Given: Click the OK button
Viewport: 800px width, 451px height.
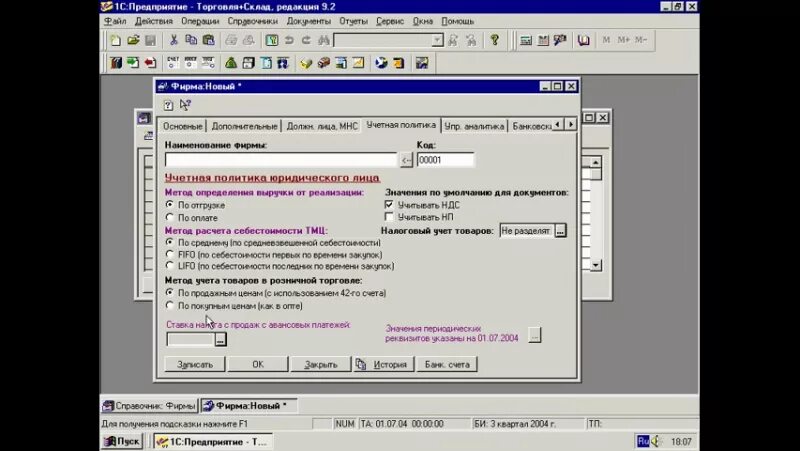Looking at the screenshot, I should (258, 364).
